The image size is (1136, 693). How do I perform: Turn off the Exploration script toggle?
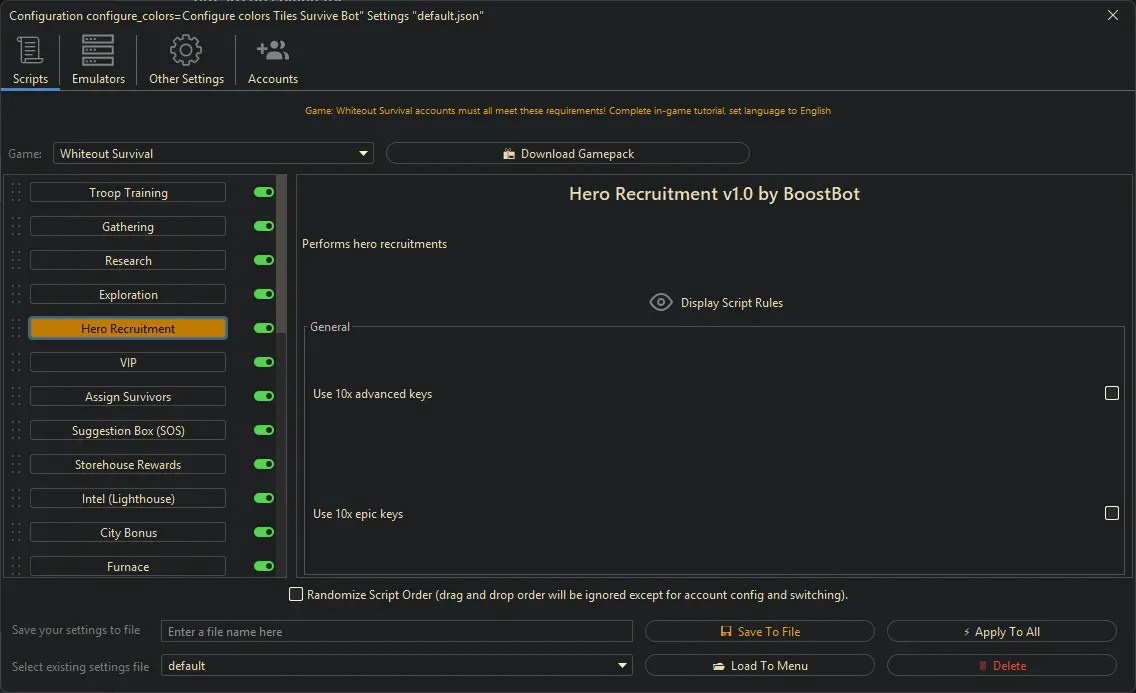pyautogui.click(x=264, y=294)
